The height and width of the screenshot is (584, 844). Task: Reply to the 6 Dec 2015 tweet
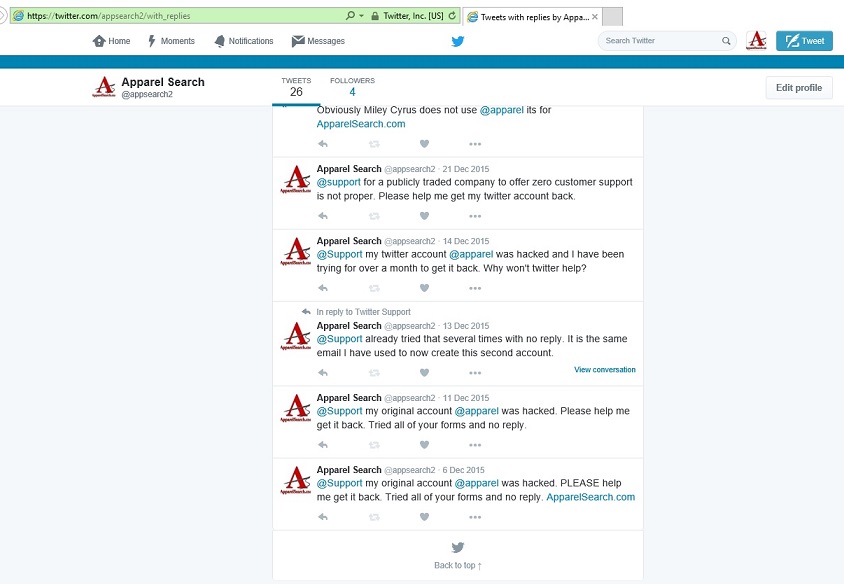(323, 517)
